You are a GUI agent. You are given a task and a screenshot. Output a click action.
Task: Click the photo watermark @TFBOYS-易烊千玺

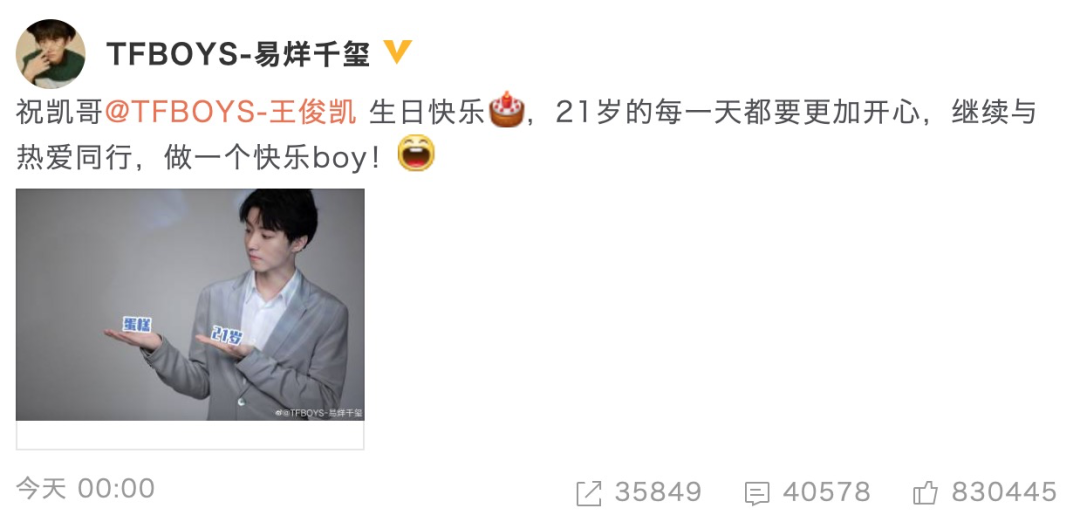(x=319, y=413)
